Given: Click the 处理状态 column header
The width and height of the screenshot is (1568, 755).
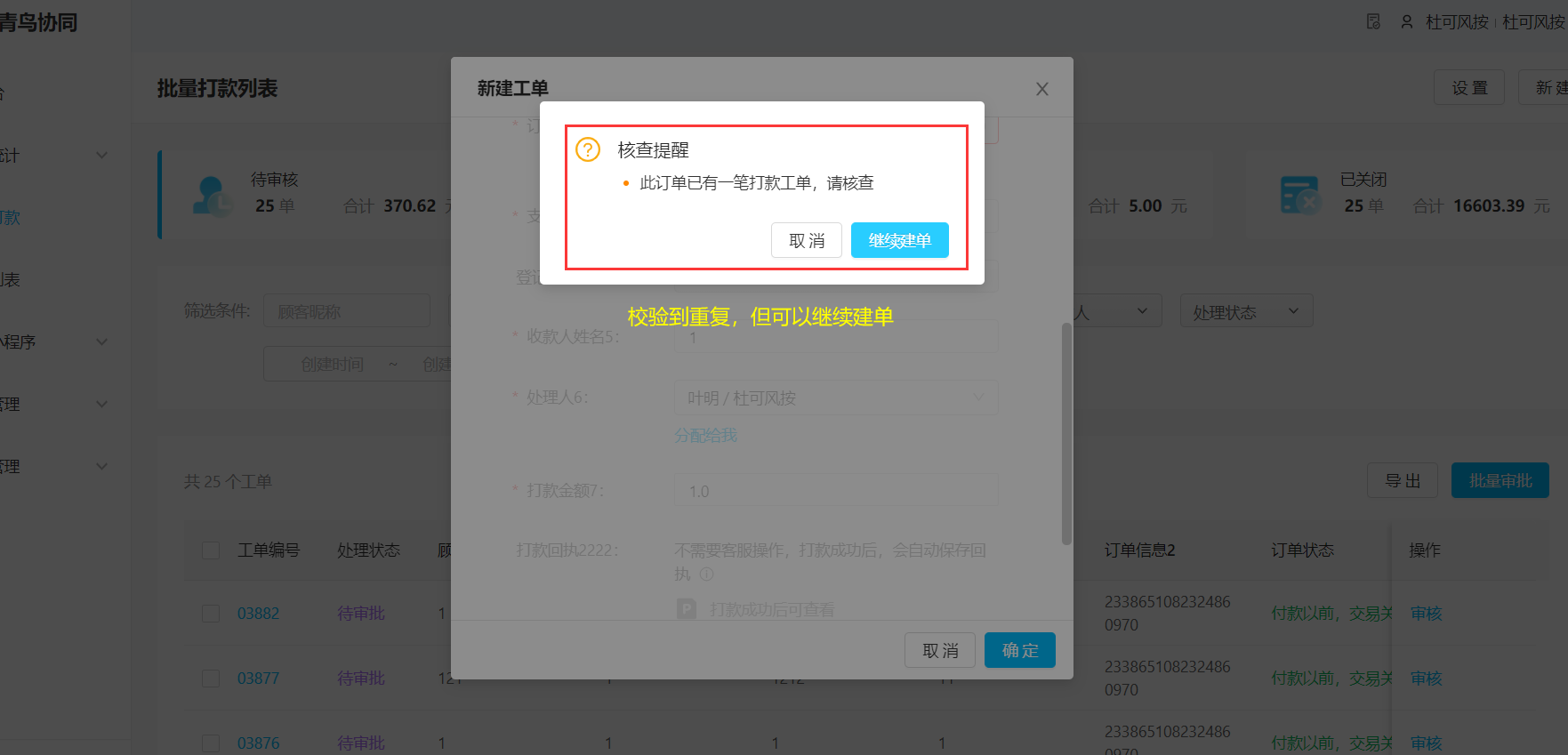Looking at the screenshot, I should [x=368, y=550].
